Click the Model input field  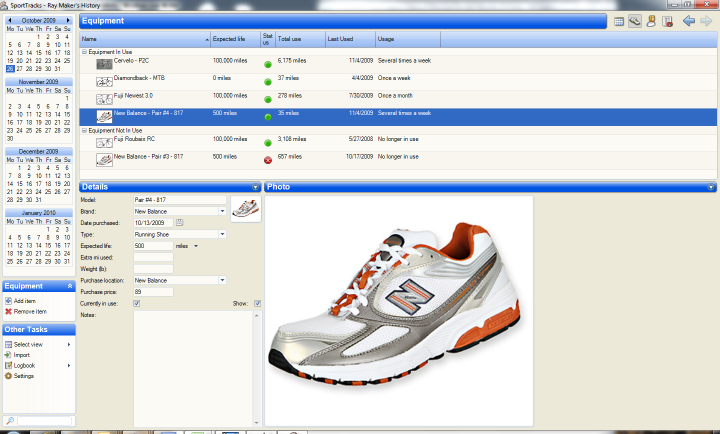click(x=180, y=200)
